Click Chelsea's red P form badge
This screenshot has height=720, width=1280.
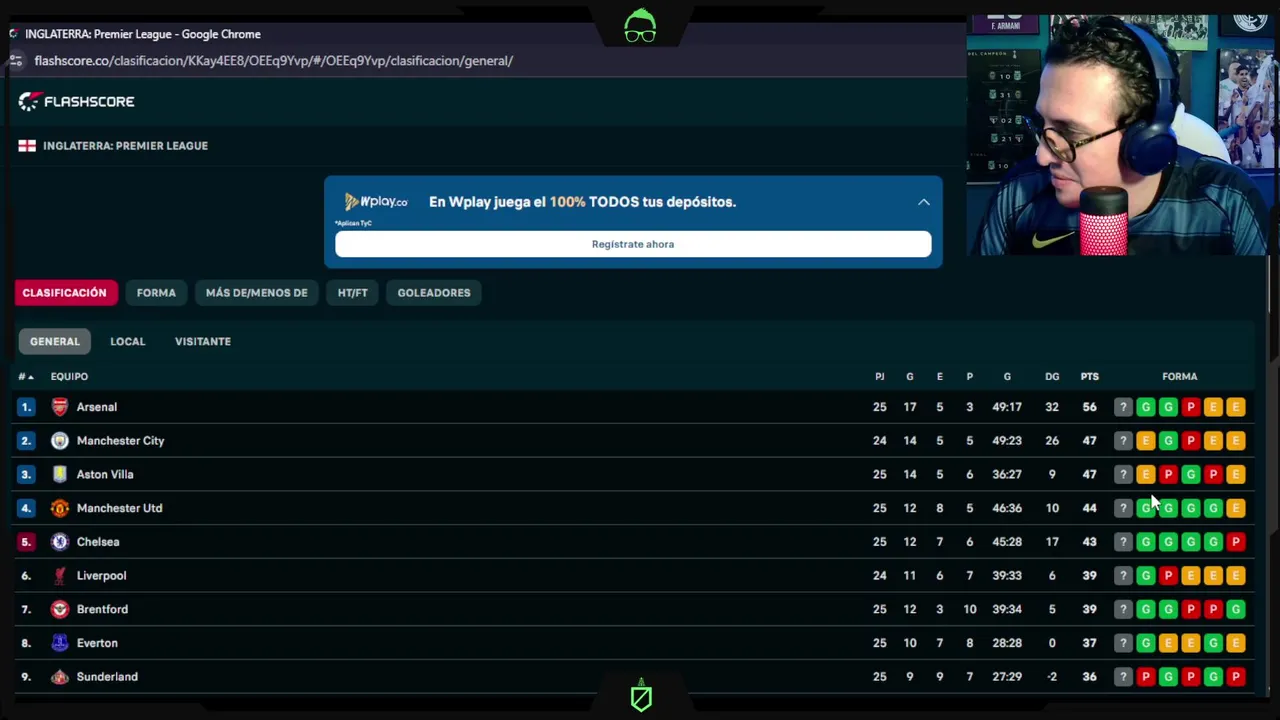tap(1236, 542)
